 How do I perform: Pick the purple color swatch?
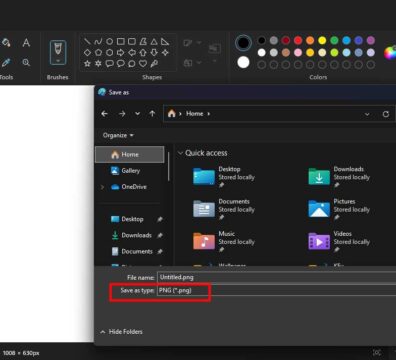pyautogui.click(x=371, y=40)
